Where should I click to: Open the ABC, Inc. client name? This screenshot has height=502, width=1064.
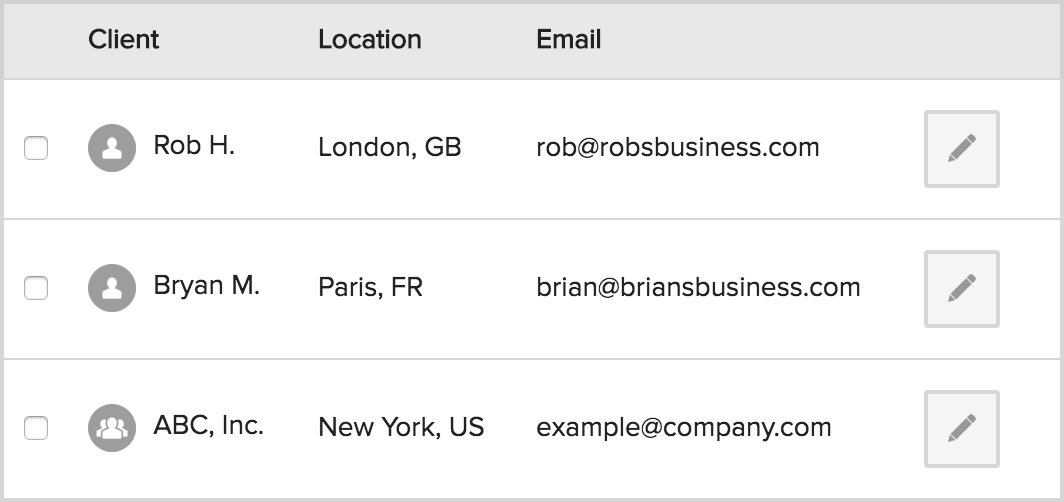coord(208,426)
